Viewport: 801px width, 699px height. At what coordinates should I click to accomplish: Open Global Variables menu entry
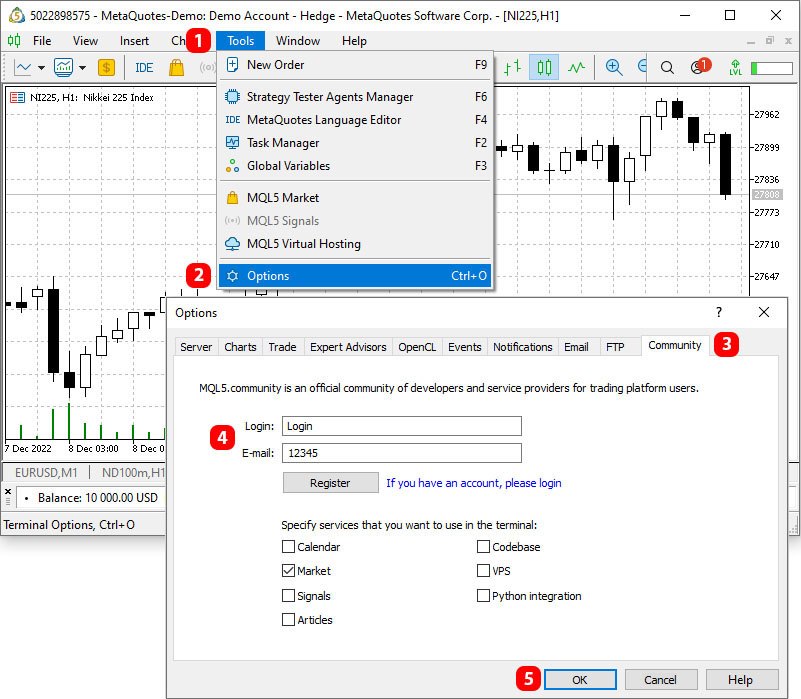[356, 166]
